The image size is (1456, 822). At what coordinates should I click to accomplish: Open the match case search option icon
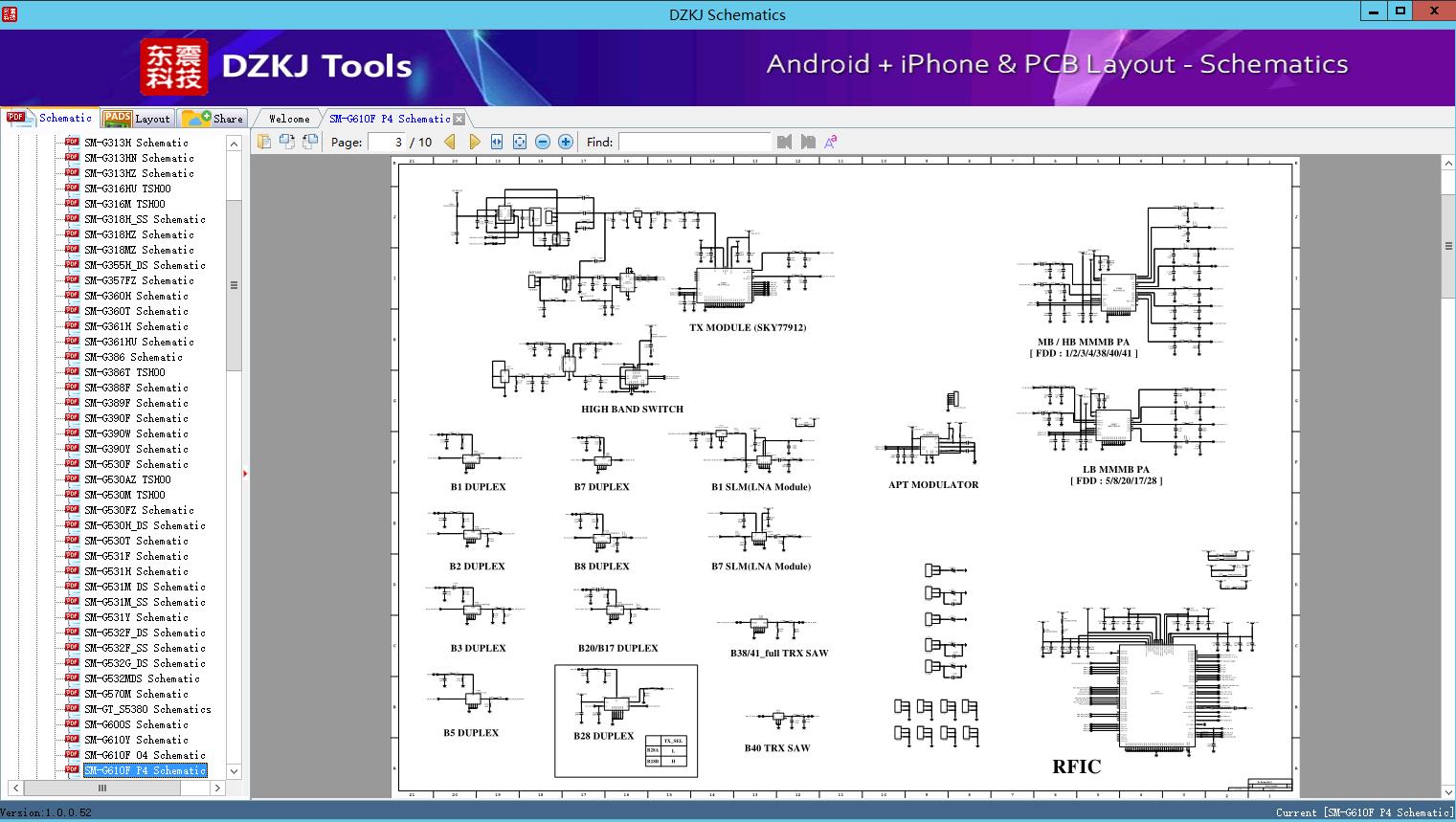click(x=831, y=142)
